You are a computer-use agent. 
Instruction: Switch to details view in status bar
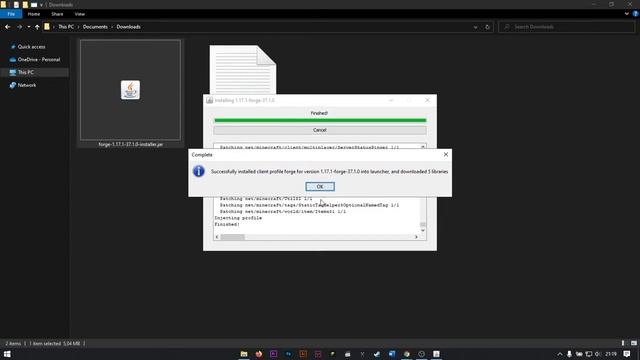pos(623,343)
